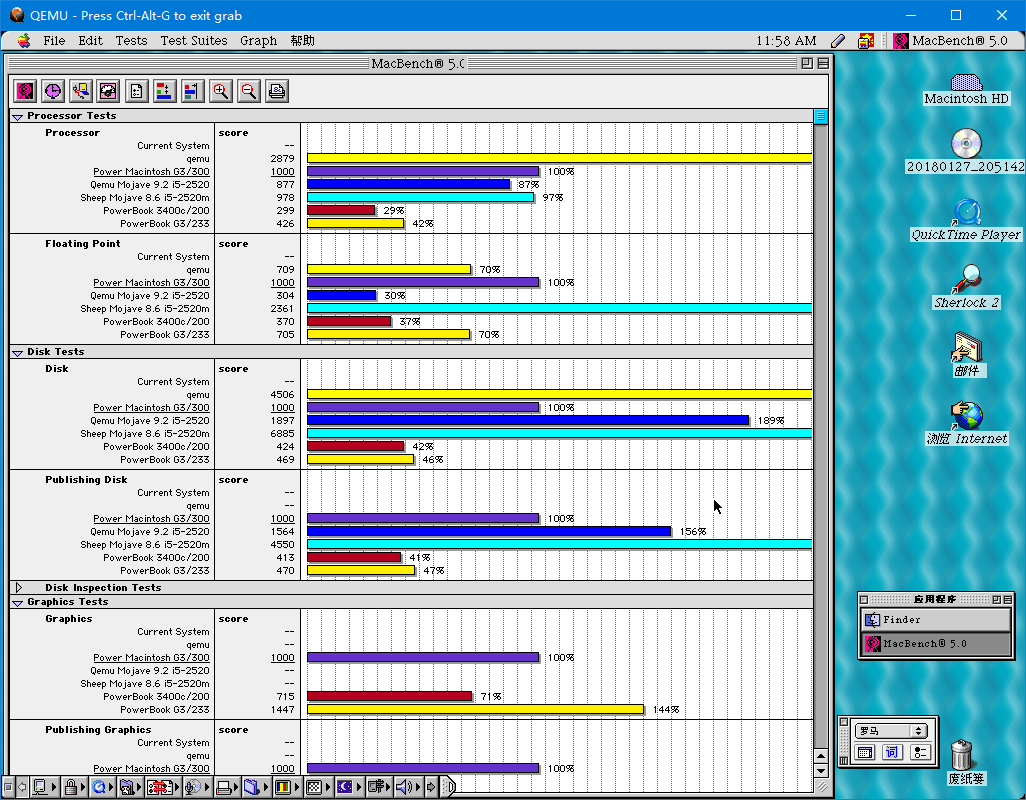
Task: Click the blue Qemu Mojave Disk bar
Action: [x=528, y=421]
